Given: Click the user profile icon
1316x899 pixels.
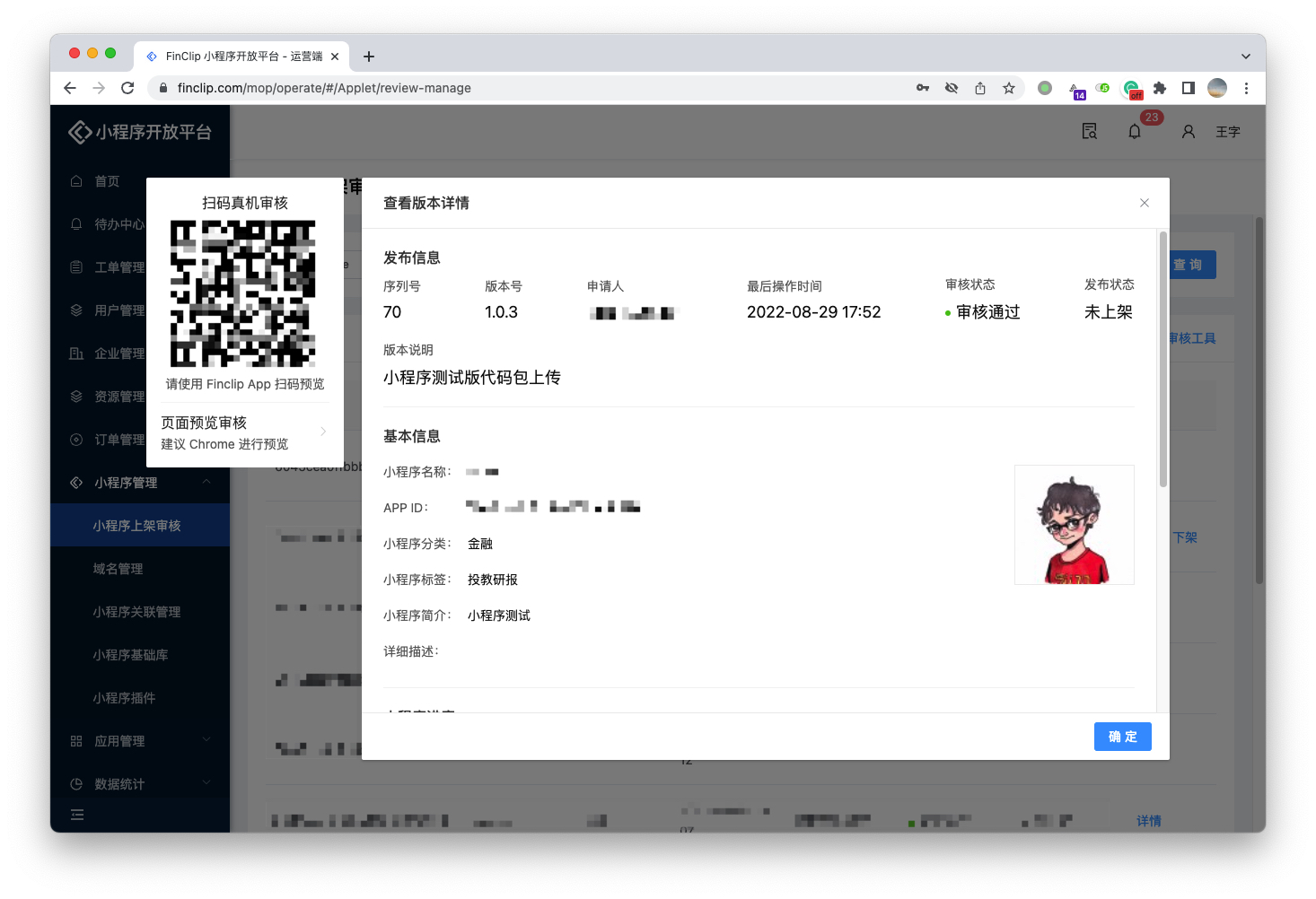Looking at the screenshot, I should pyautogui.click(x=1188, y=132).
